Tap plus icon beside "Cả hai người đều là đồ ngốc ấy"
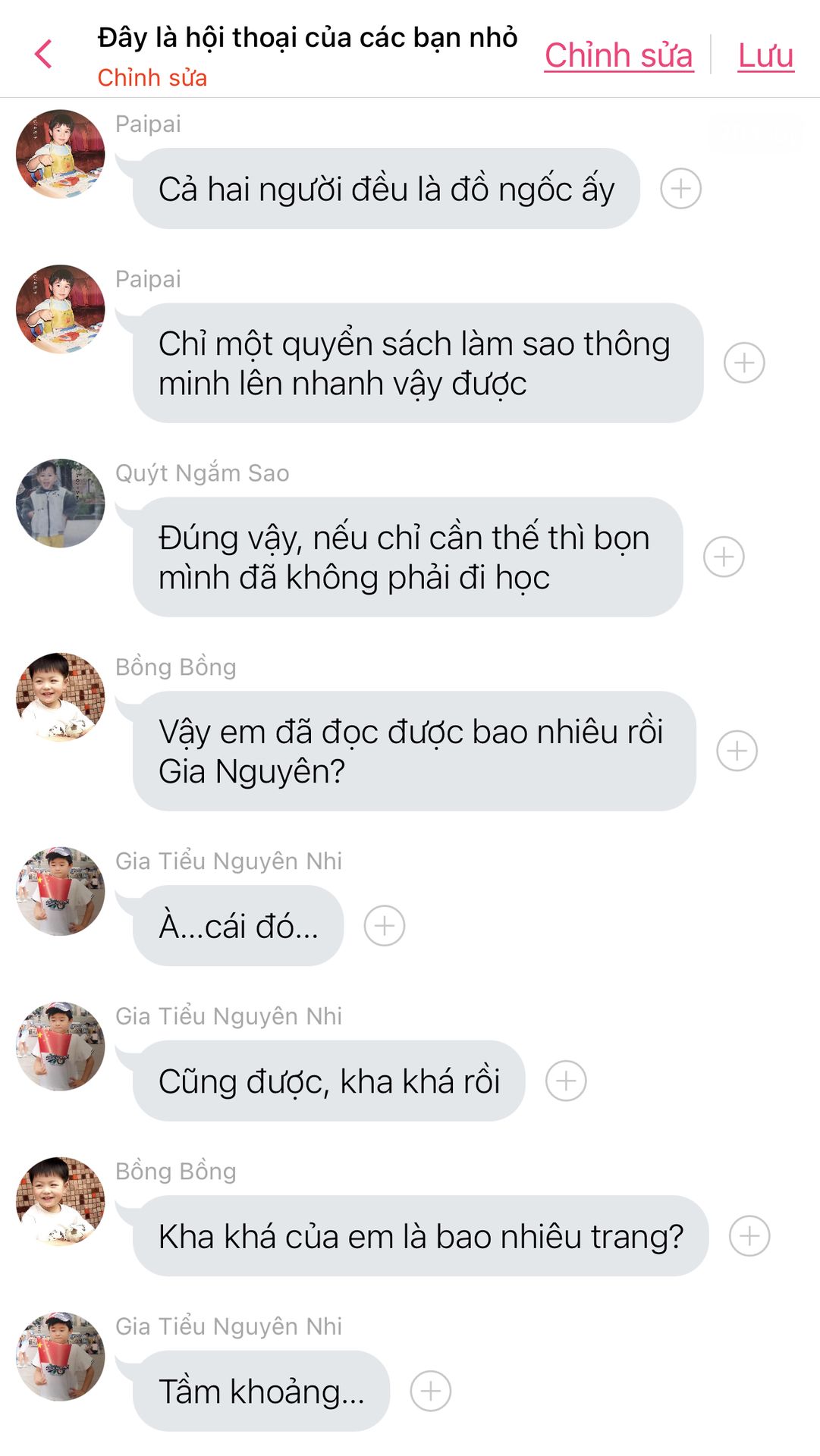The height and width of the screenshot is (1456, 820). click(680, 188)
